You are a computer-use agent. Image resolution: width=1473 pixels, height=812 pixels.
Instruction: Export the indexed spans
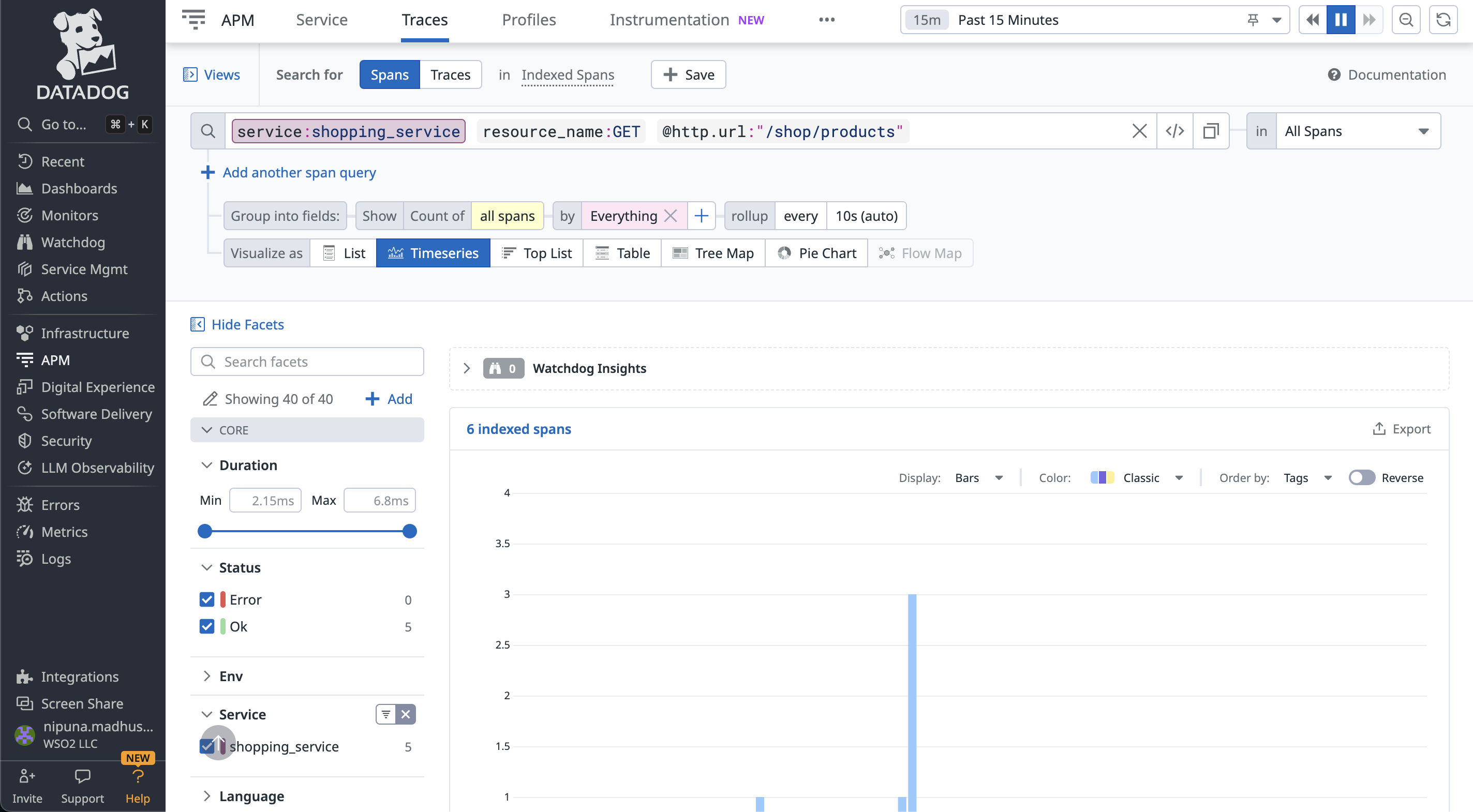(1402, 429)
